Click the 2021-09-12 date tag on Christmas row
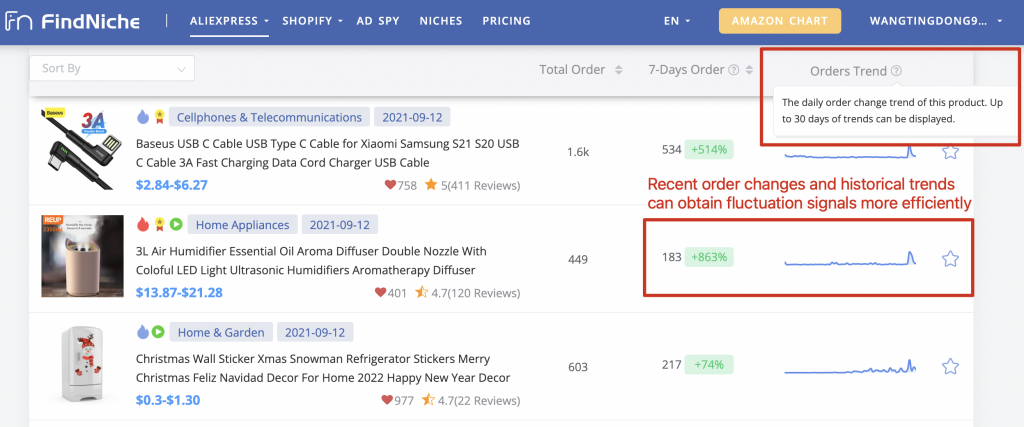Image resolution: width=1024 pixels, height=427 pixels. (315, 332)
